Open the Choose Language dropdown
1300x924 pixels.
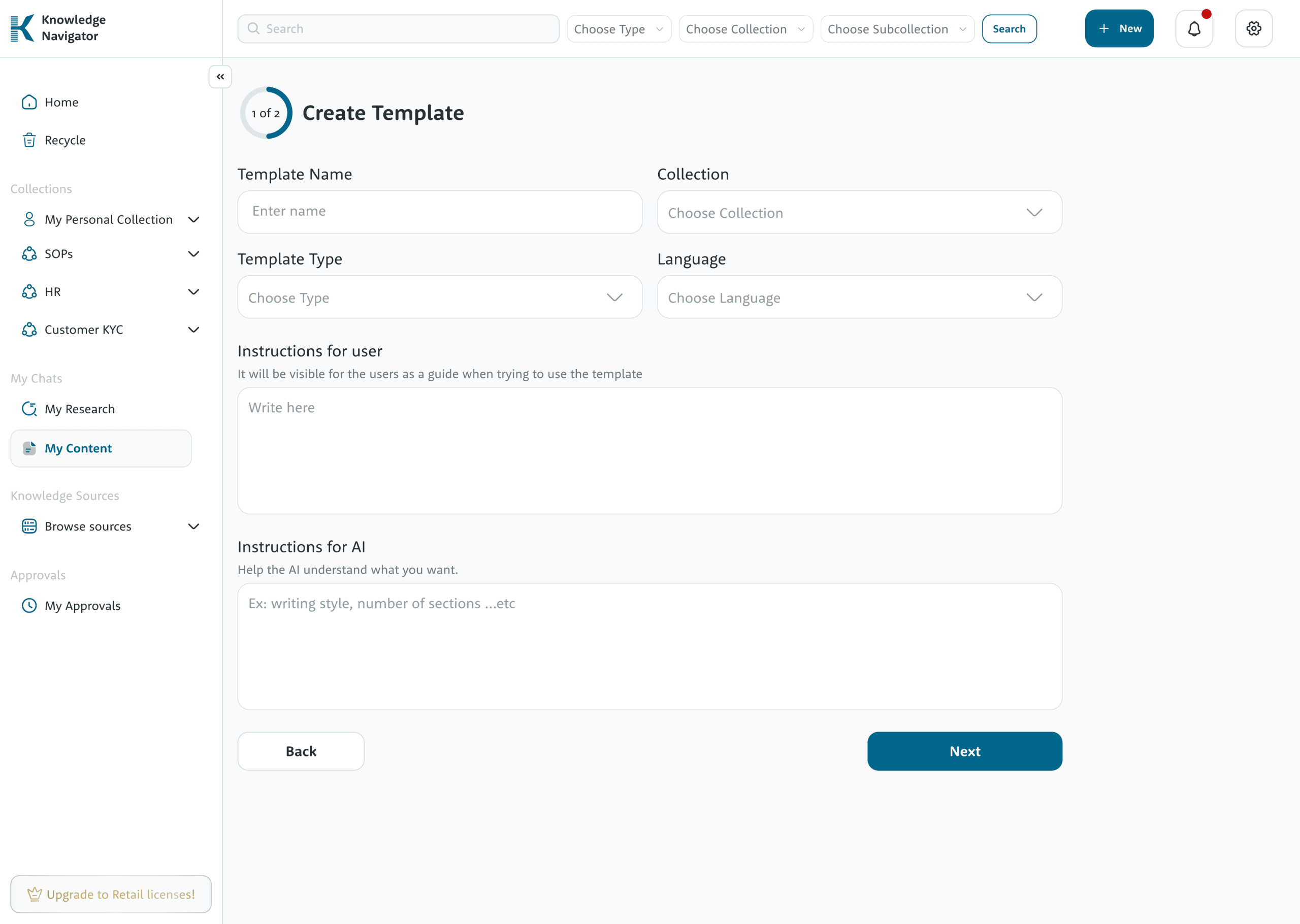(x=859, y=298)
